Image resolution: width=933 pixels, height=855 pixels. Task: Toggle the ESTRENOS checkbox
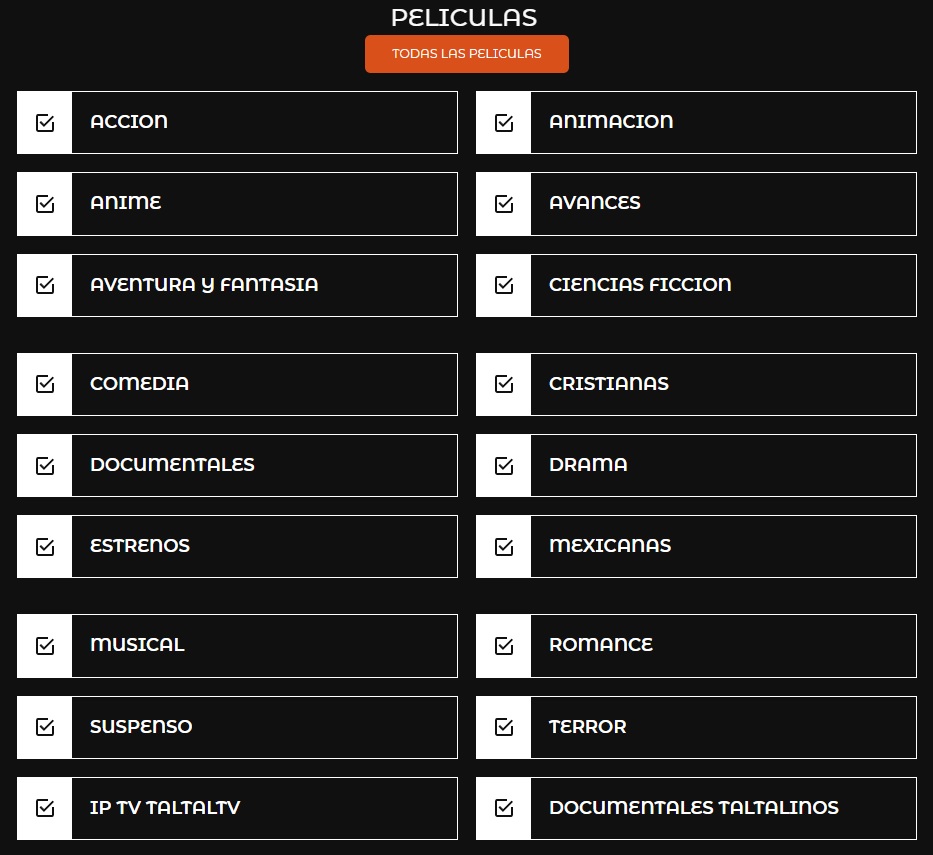tap(45, 546)
